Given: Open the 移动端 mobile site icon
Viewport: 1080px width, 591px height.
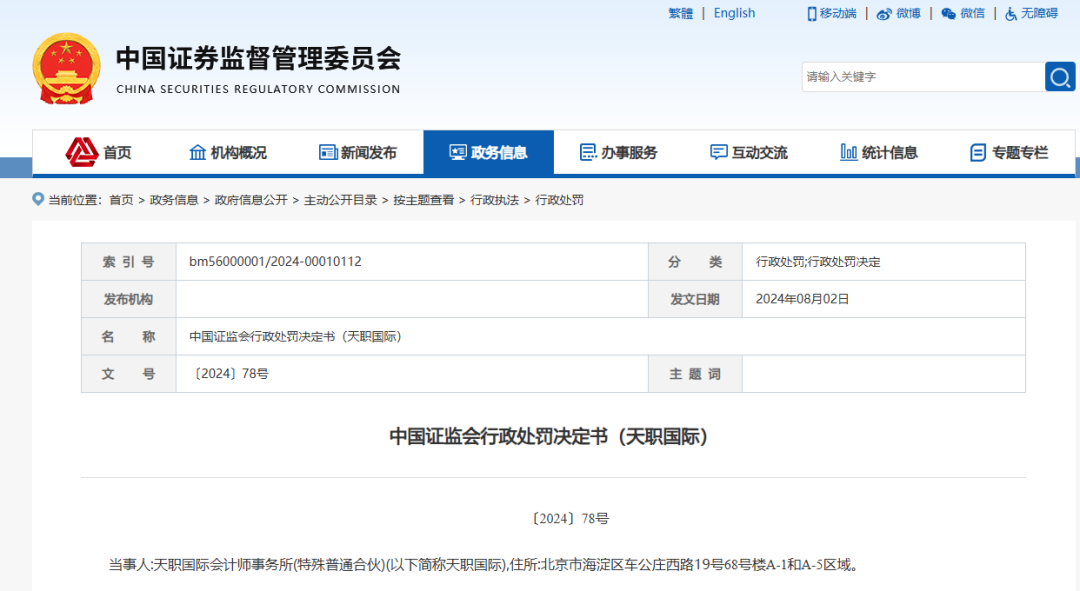Looking at the screenshot, I should click(810, 13).
